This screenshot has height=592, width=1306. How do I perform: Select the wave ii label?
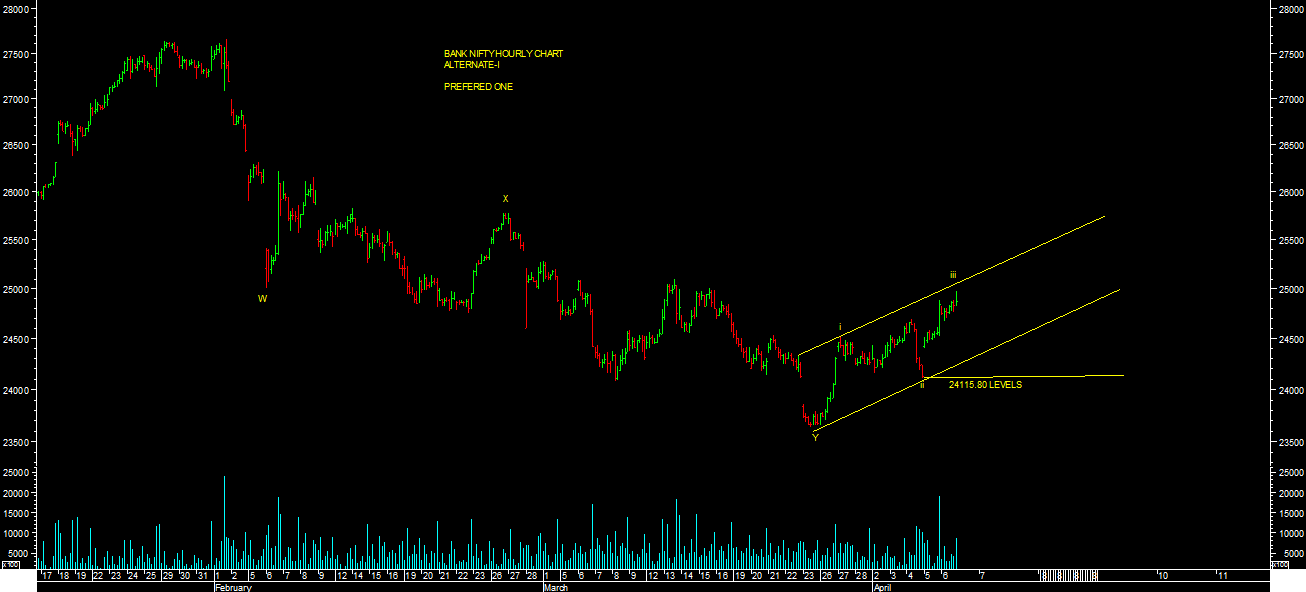click(x=922, y=384)
